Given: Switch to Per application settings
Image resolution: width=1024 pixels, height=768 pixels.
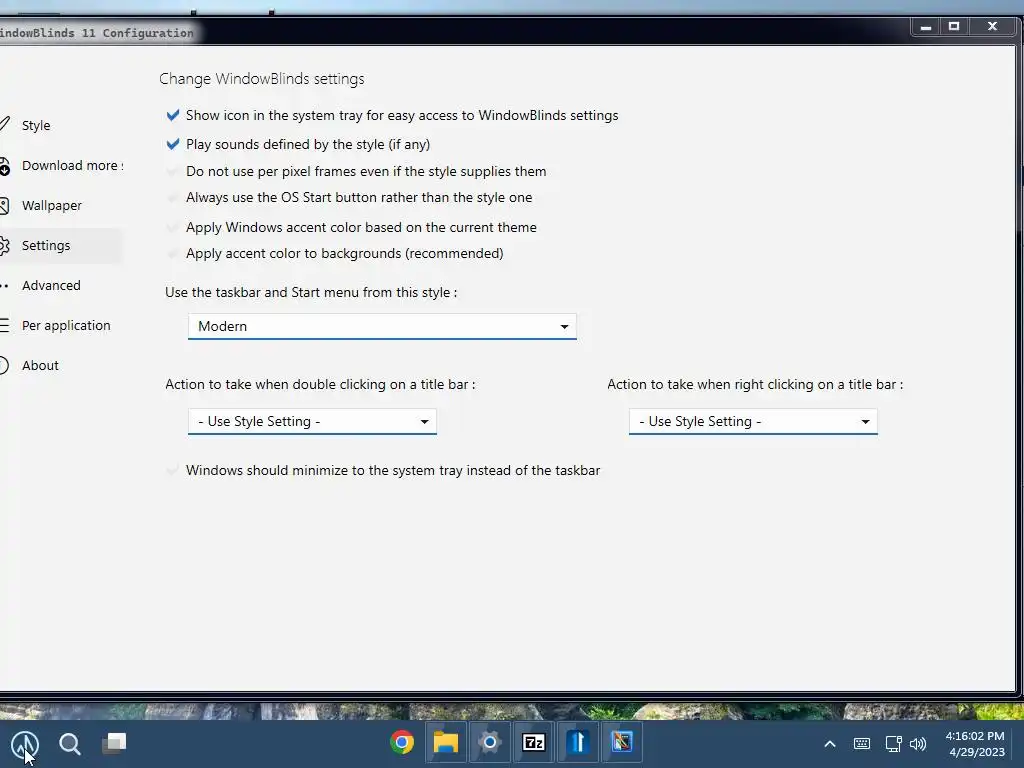Looking at the screenshot, I should (x=66, y=325).
